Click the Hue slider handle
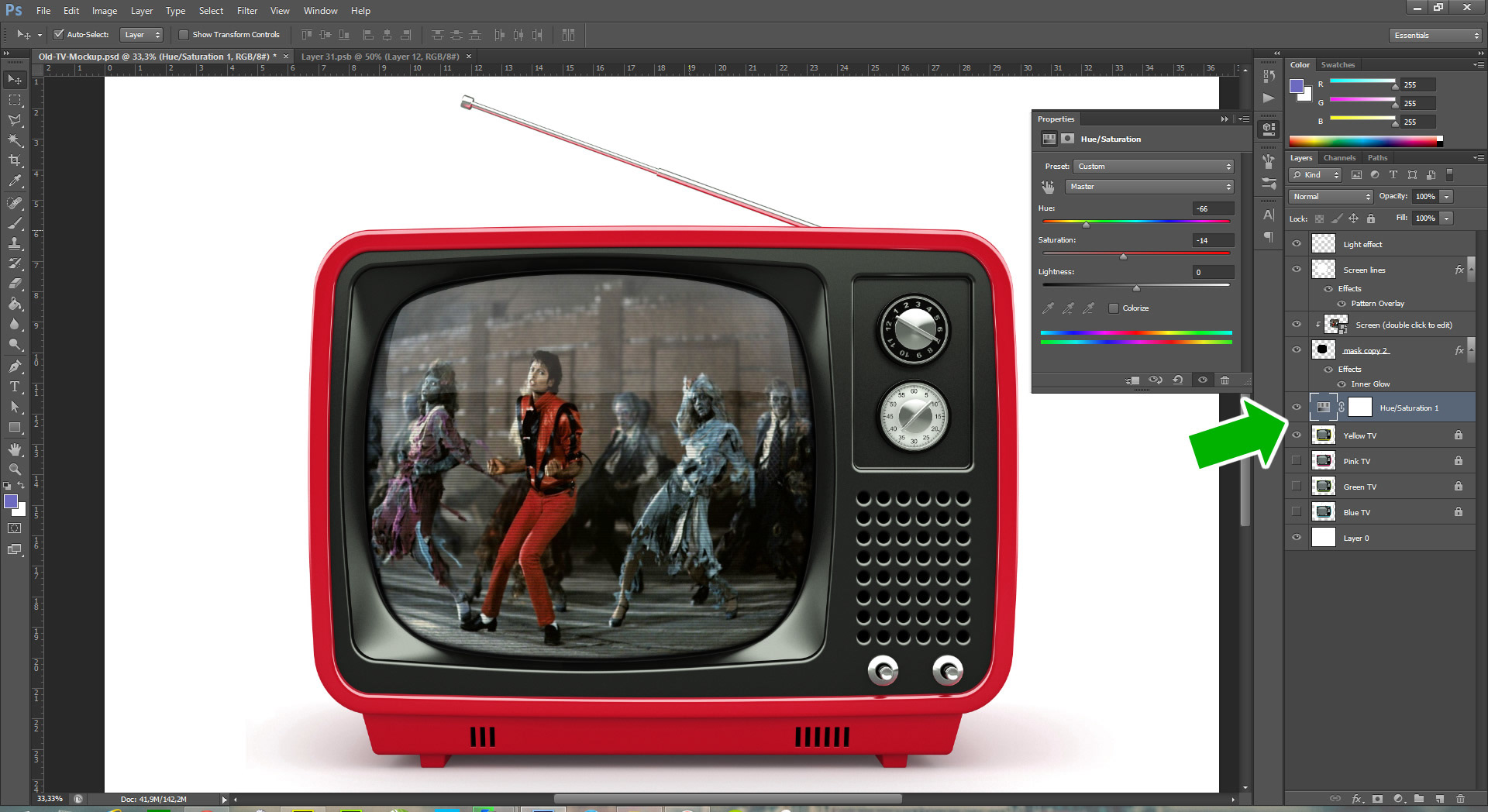The width and height of the screenshot is (1488, 812). (1086, 225)
